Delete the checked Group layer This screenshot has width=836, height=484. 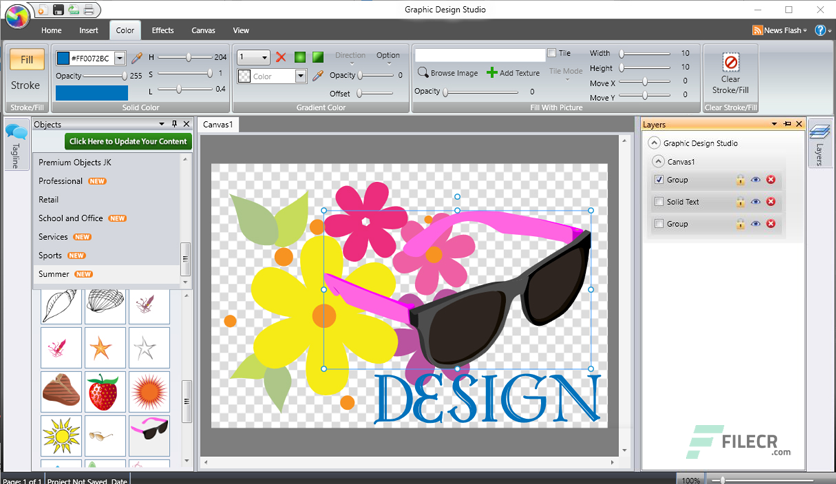[x=771, y=180]
